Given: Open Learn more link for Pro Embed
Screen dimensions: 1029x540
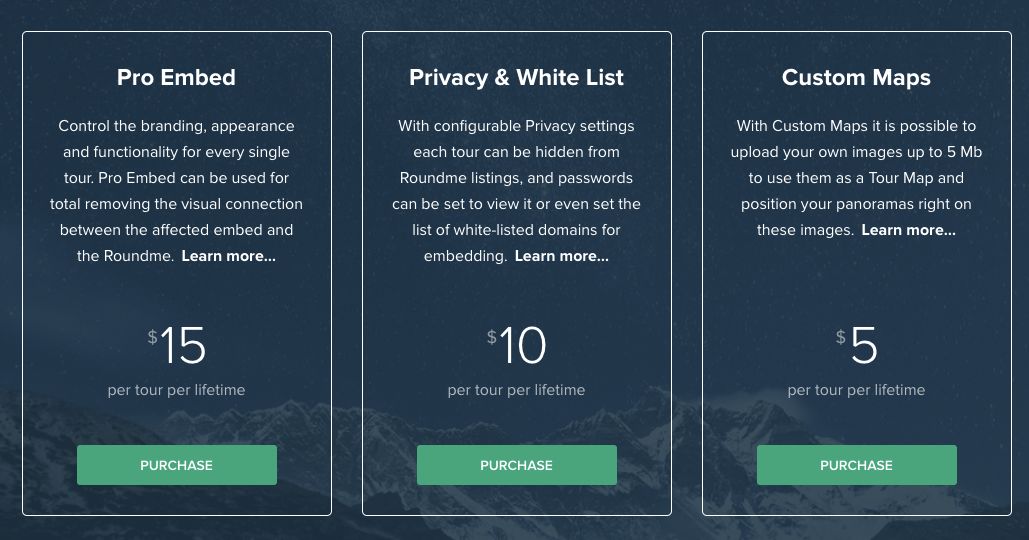Looking at the screenshot, I should click(x=228, y=256).
